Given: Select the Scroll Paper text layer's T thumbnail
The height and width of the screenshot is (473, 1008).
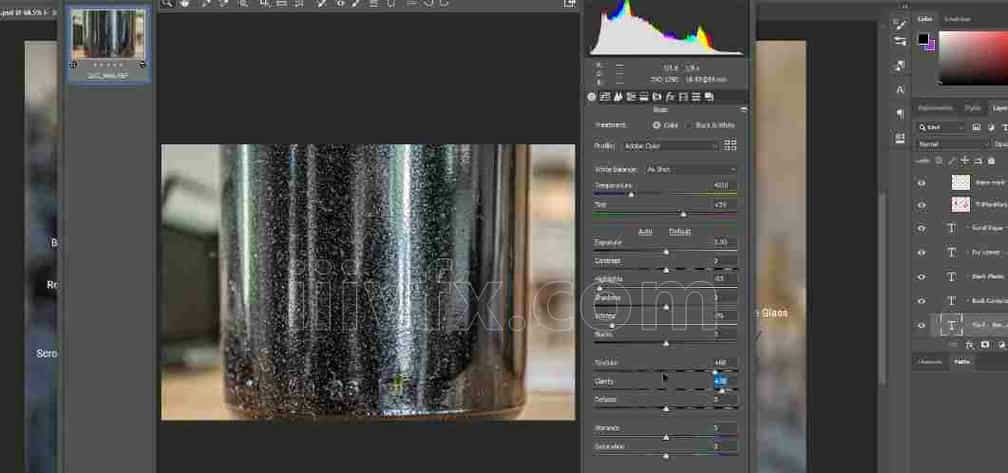Looking at the screenshot, I should tap(951, 228).
